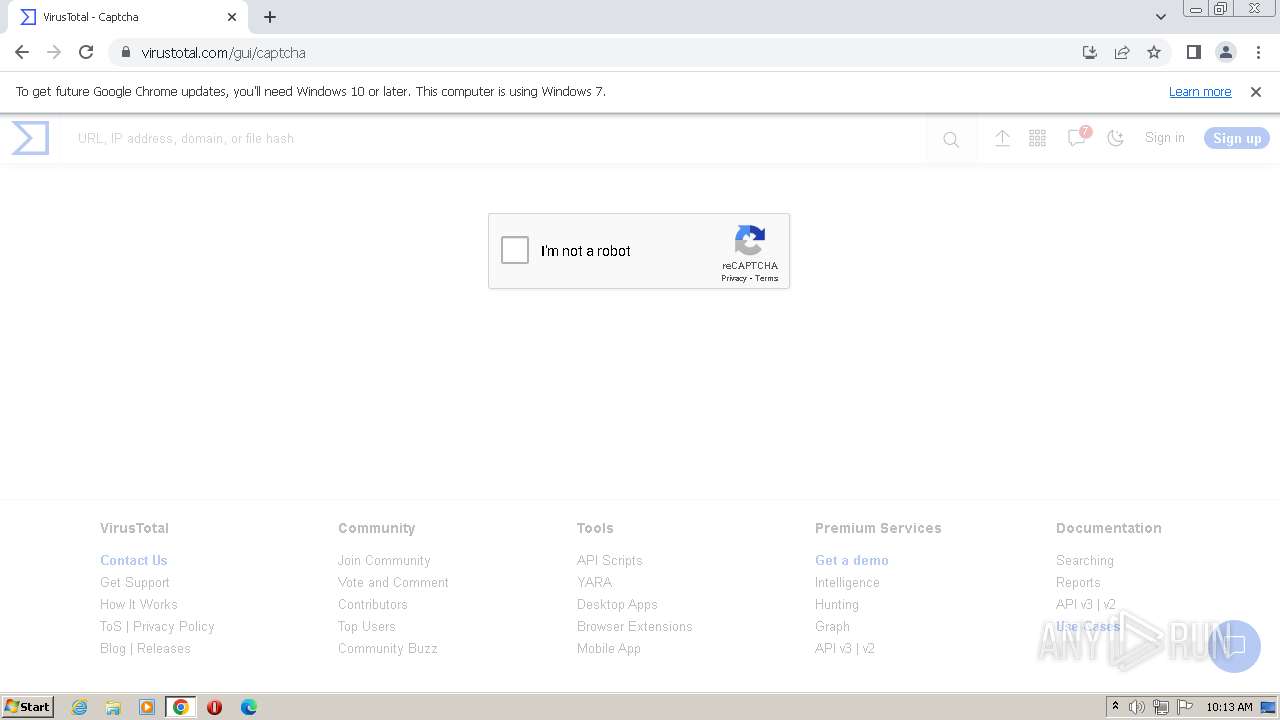1280x720 pixels.
Task: Open Get Support footer link
Action: [135, 582]
